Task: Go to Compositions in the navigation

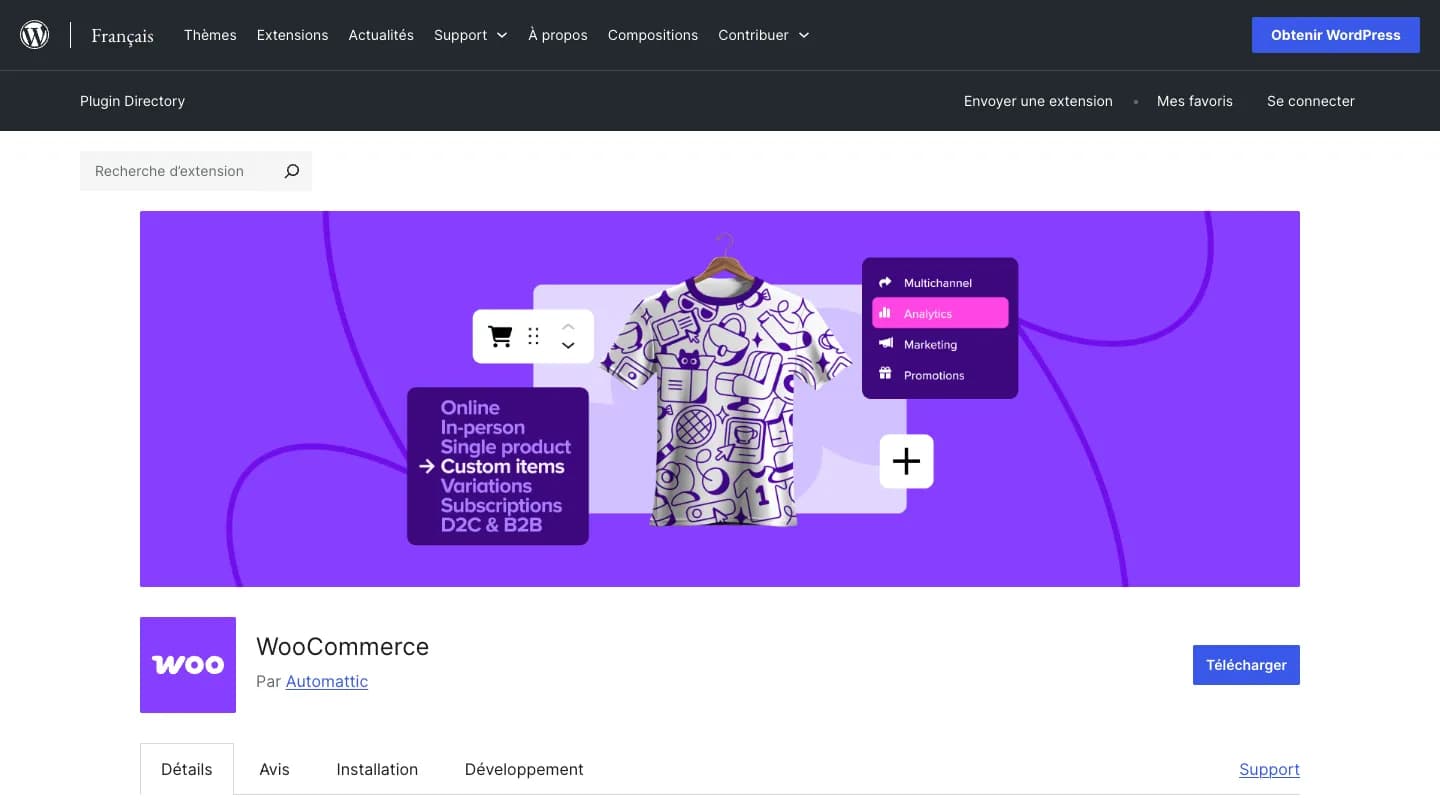Action: pyautogui.click(x=653, y=35)
